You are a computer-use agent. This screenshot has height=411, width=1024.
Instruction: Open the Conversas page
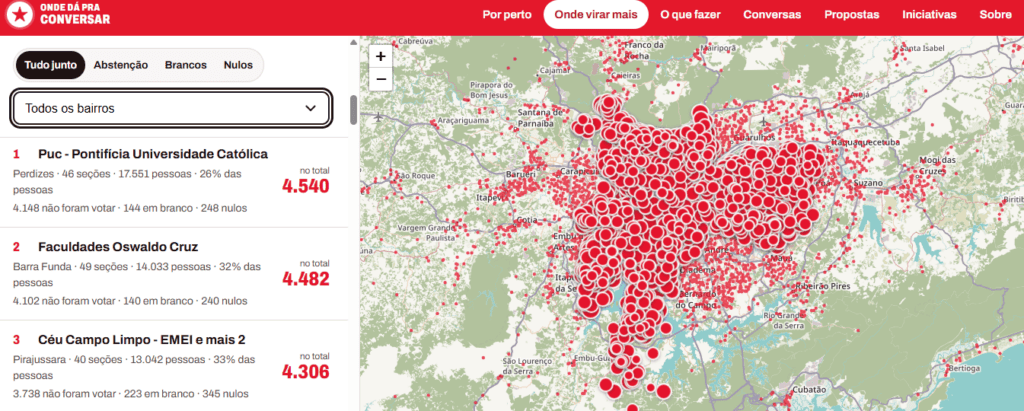tap(772, 15)
